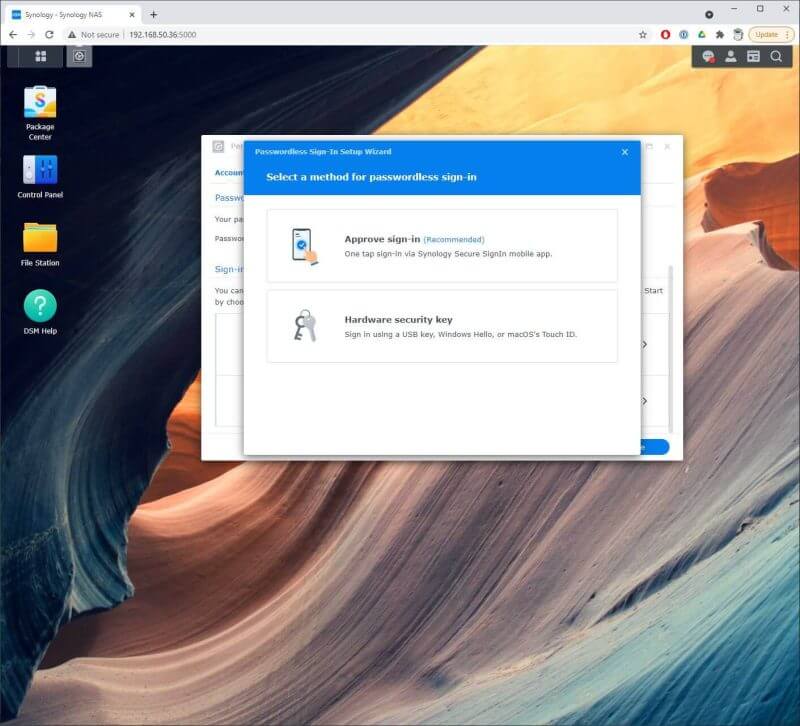This screenshot has width=800, height=726.
Task: Launch File Station from the desktop
Action: 38,238
